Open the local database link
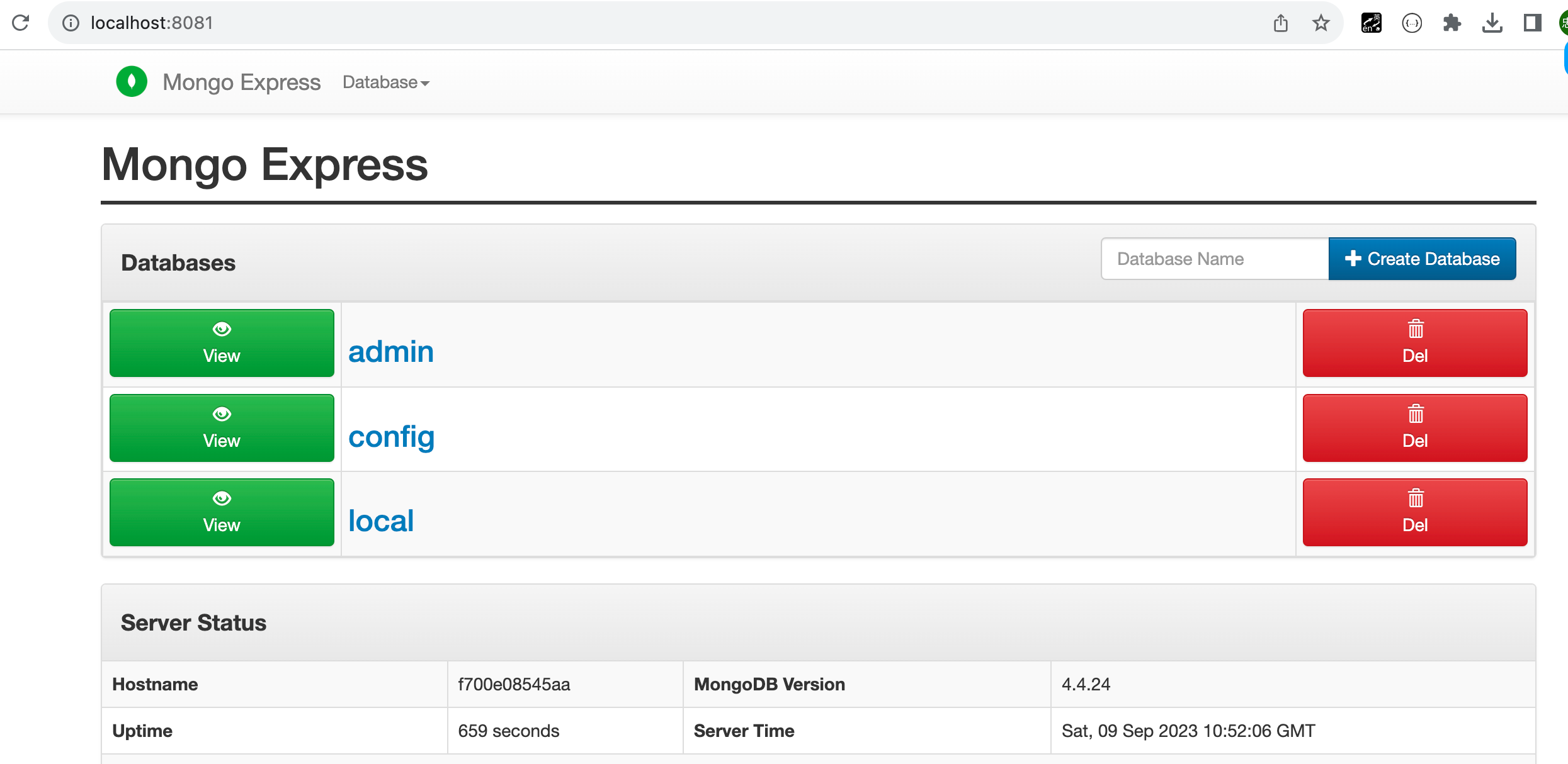 point(381,521)
